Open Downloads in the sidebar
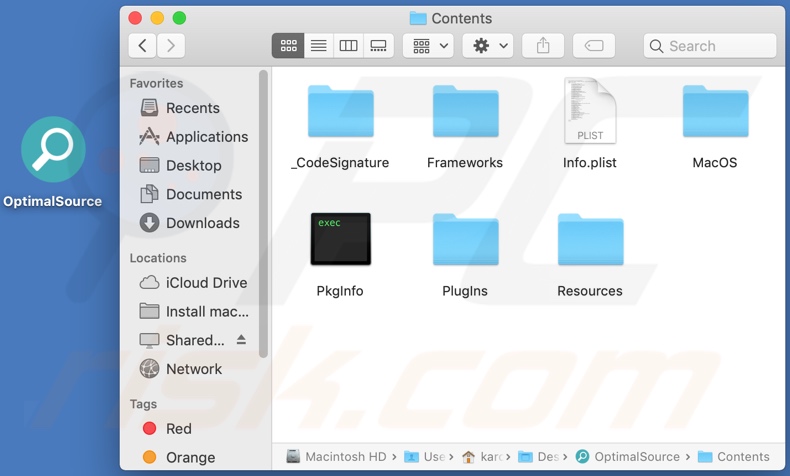This screenshot has width=790, height=476. (202, 223)
